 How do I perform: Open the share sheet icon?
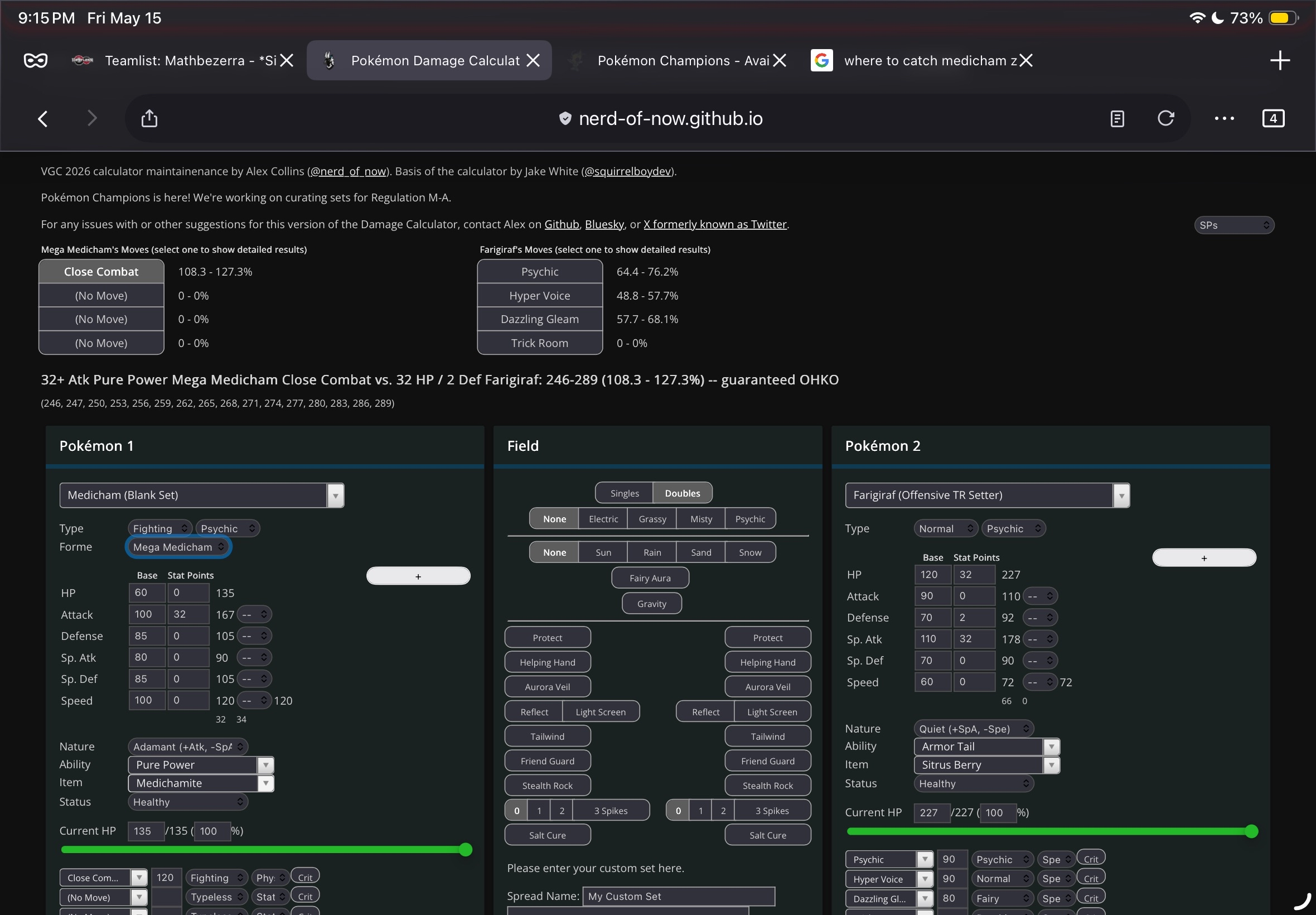pos(149,118)
